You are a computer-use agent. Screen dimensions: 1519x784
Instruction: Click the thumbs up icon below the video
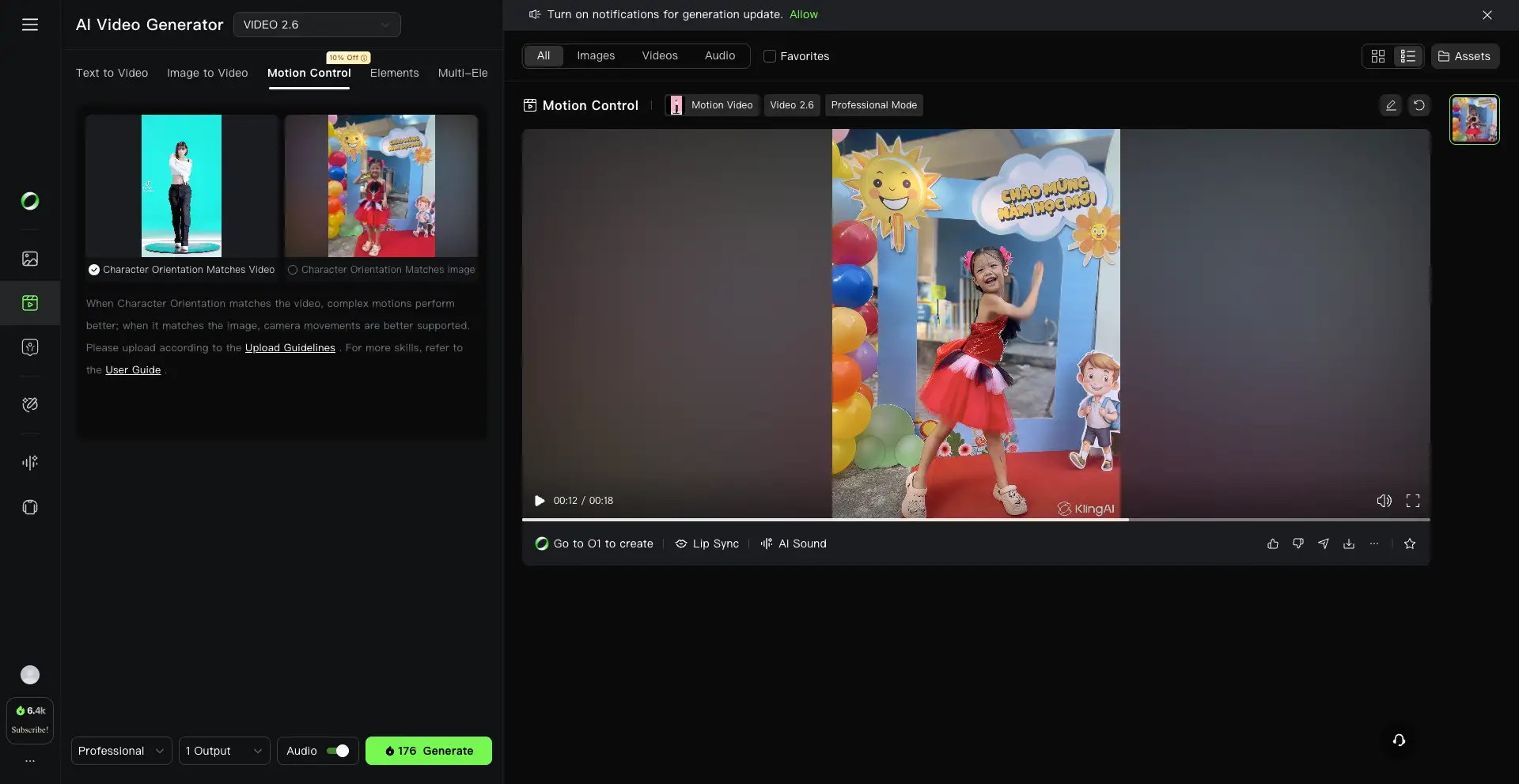coord(1272,543)
